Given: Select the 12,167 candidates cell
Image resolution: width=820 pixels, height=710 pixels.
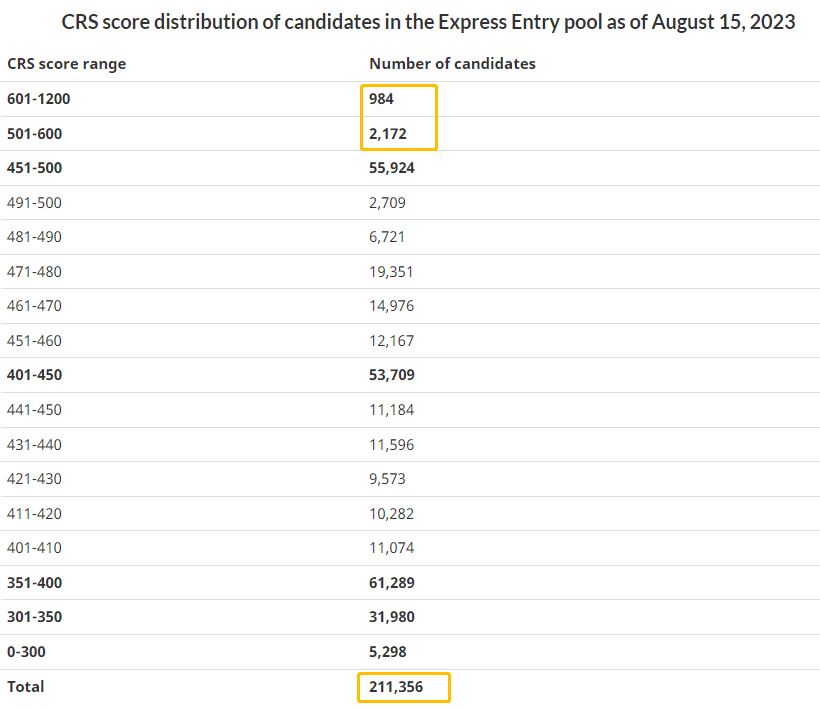Looking at the screenshot, I should coord(391,341).
